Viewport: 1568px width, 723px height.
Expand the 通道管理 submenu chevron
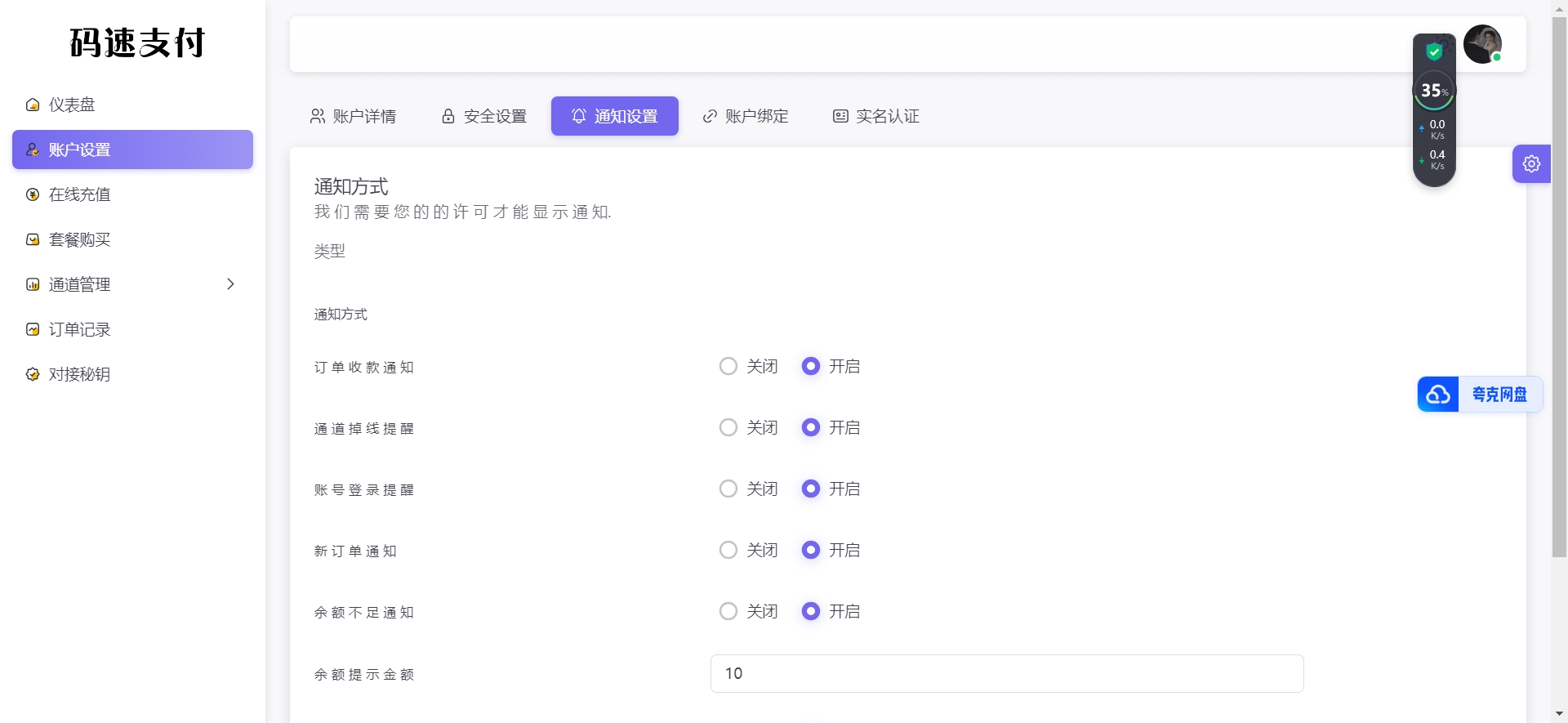(230, 284)
